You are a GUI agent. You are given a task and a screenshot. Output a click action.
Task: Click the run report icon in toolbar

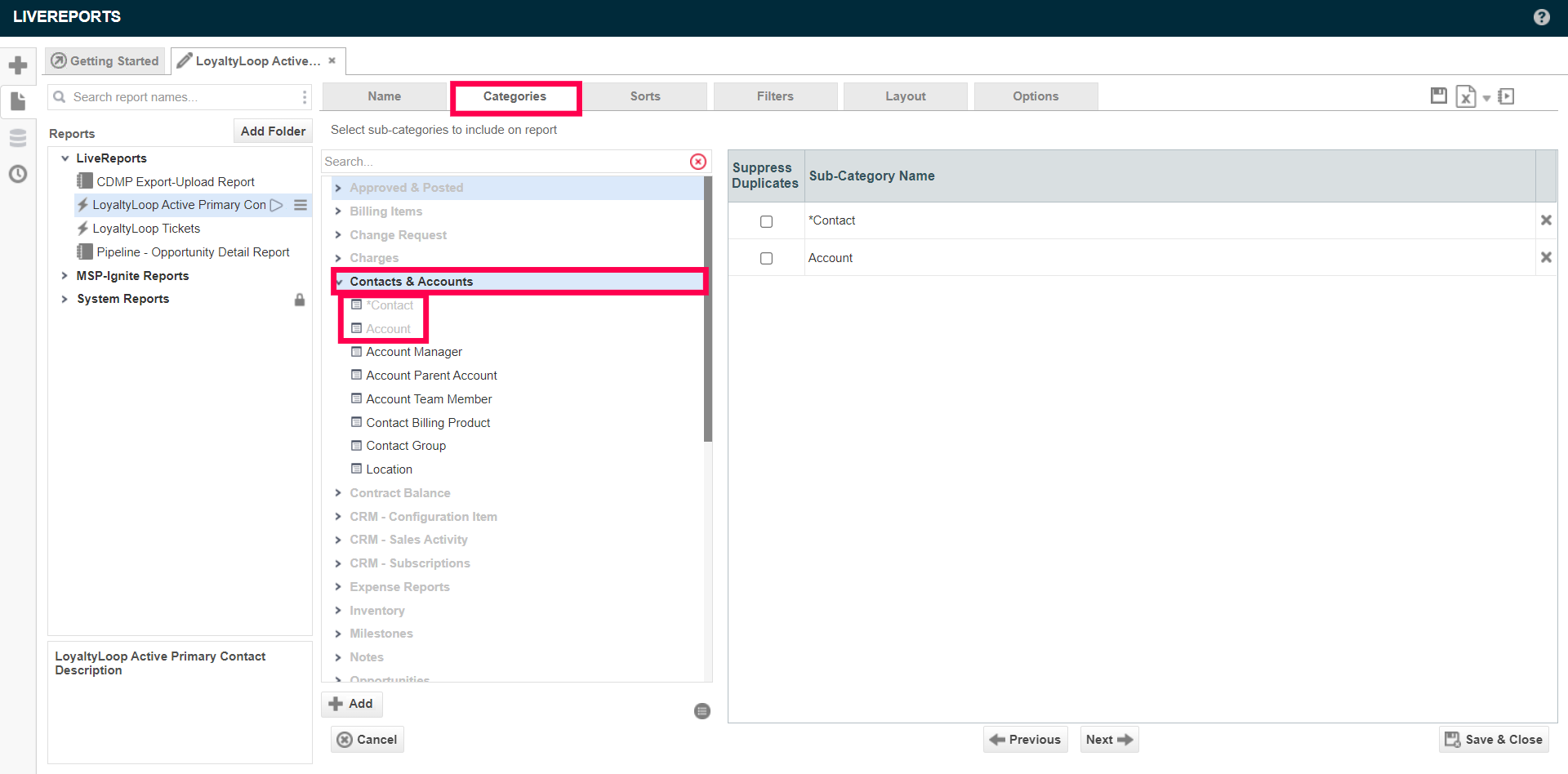(1507, 96)
